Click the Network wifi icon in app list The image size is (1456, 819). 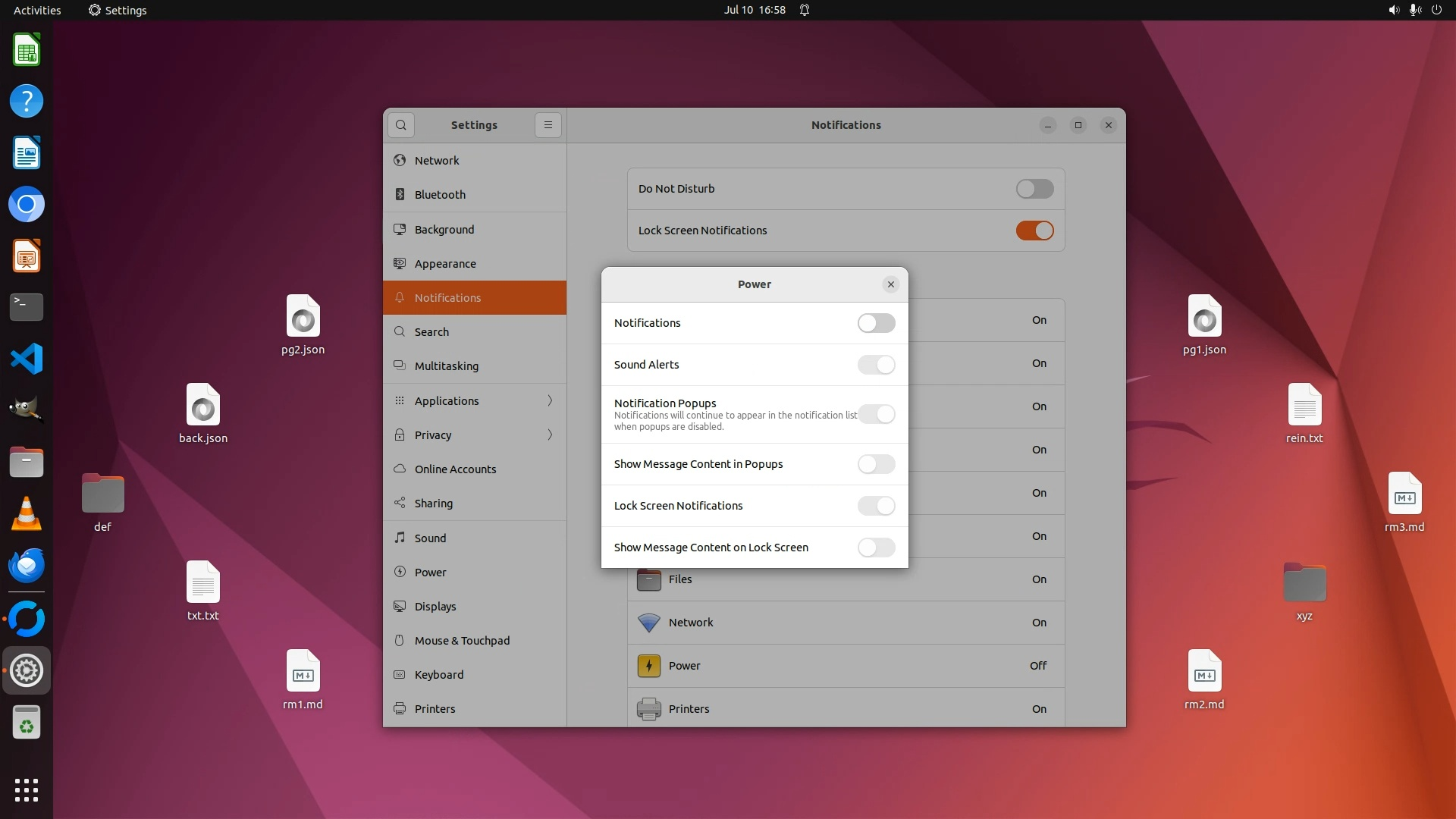[x=649, y=623]
